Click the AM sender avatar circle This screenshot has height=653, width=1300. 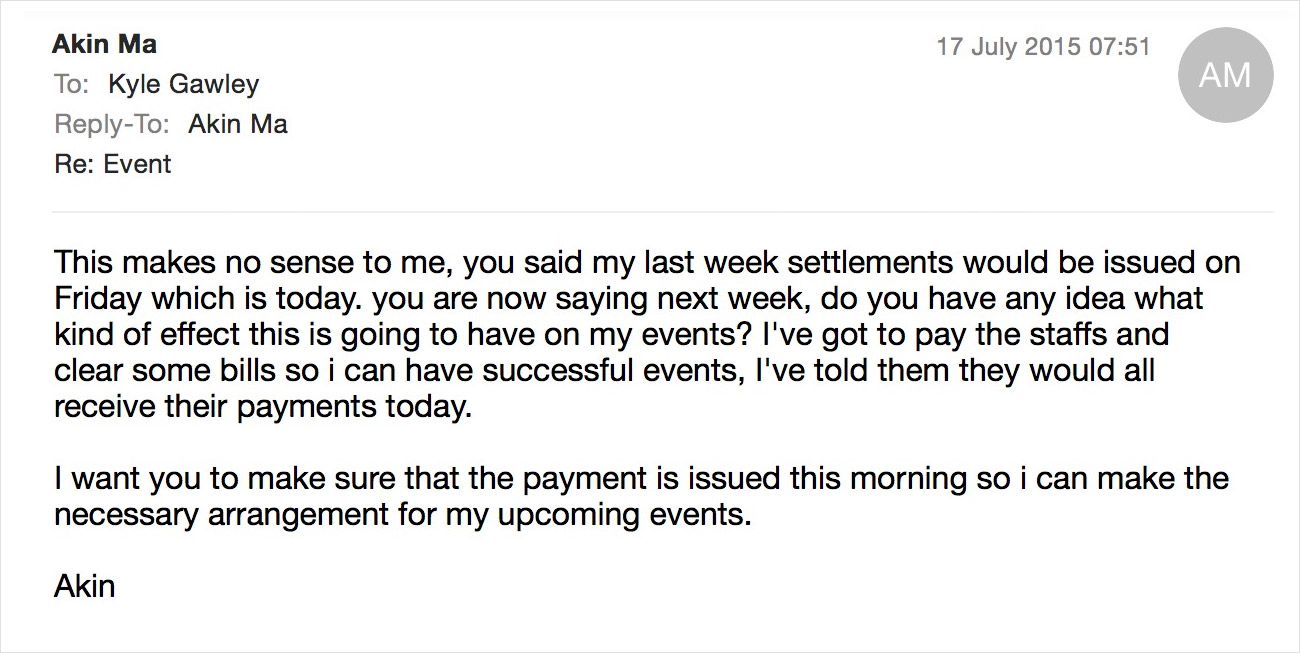click(1225, 75)
